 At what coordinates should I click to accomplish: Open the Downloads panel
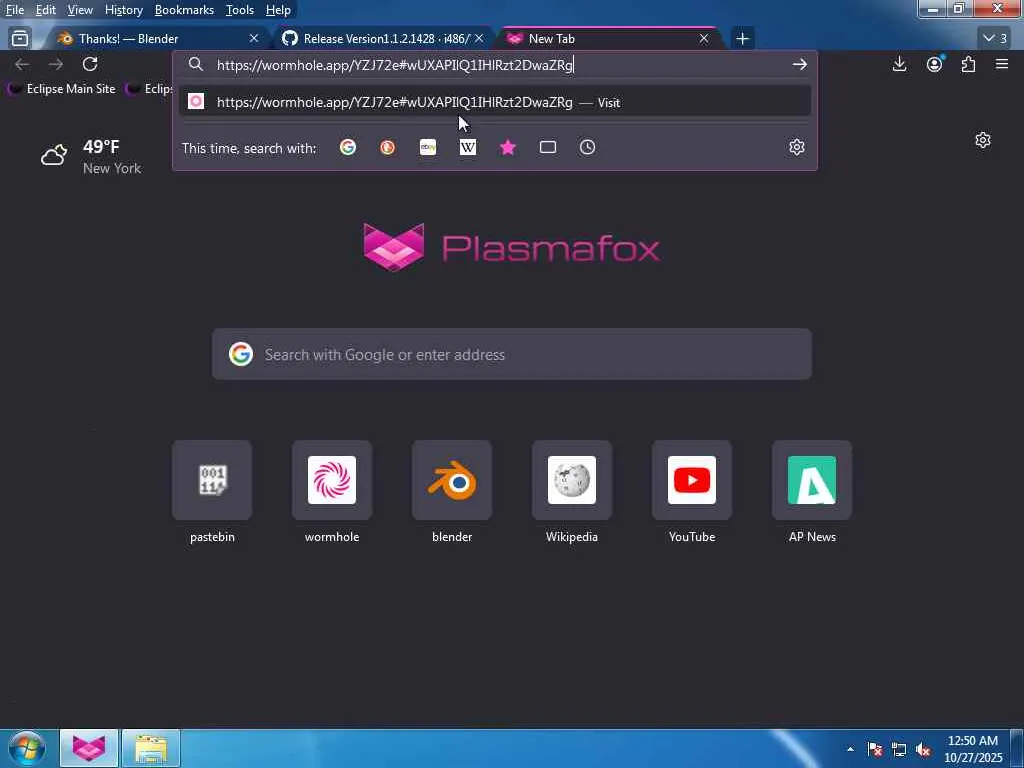click(899, 64)
